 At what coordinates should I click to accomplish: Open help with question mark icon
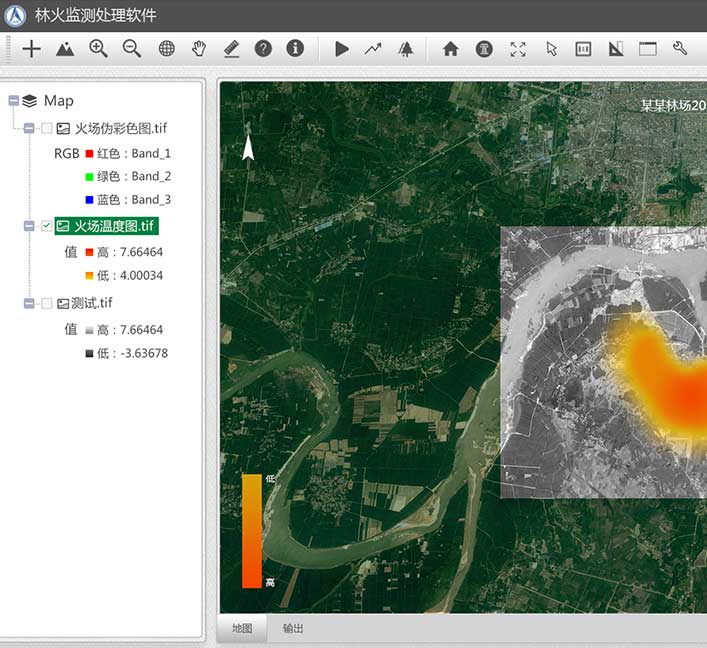point(263,48)
